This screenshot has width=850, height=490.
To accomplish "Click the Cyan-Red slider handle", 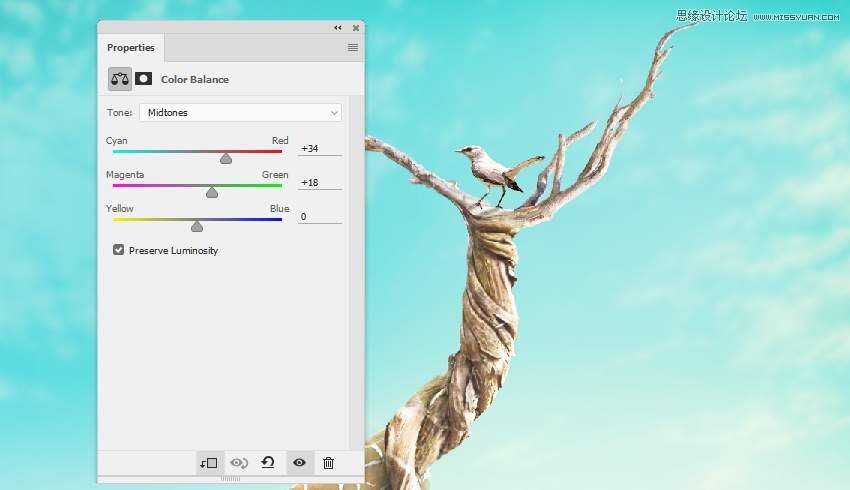I will tap(226, 158).
